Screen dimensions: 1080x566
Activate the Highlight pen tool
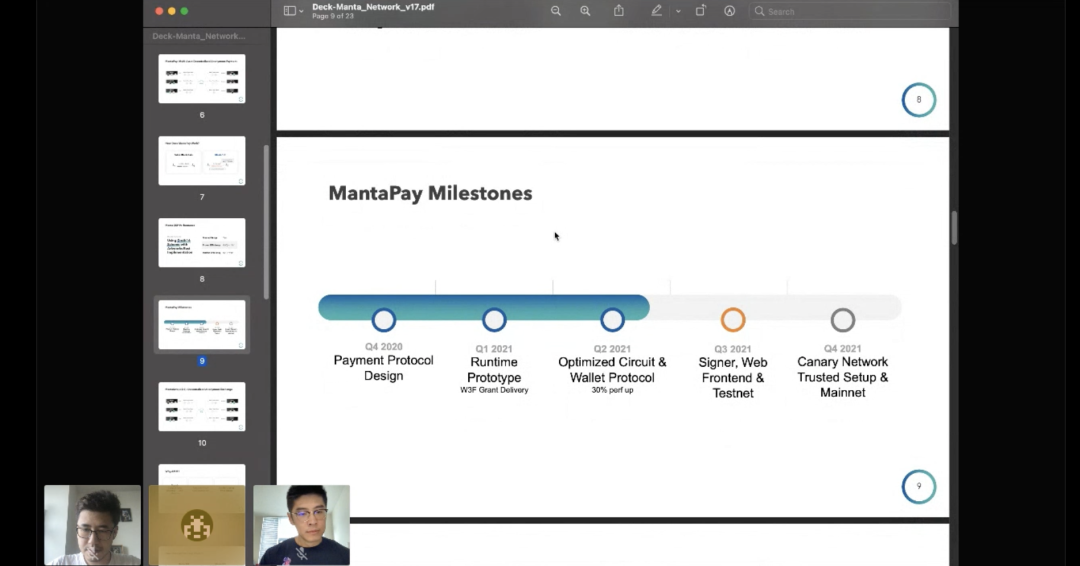(x=656, y=10)
